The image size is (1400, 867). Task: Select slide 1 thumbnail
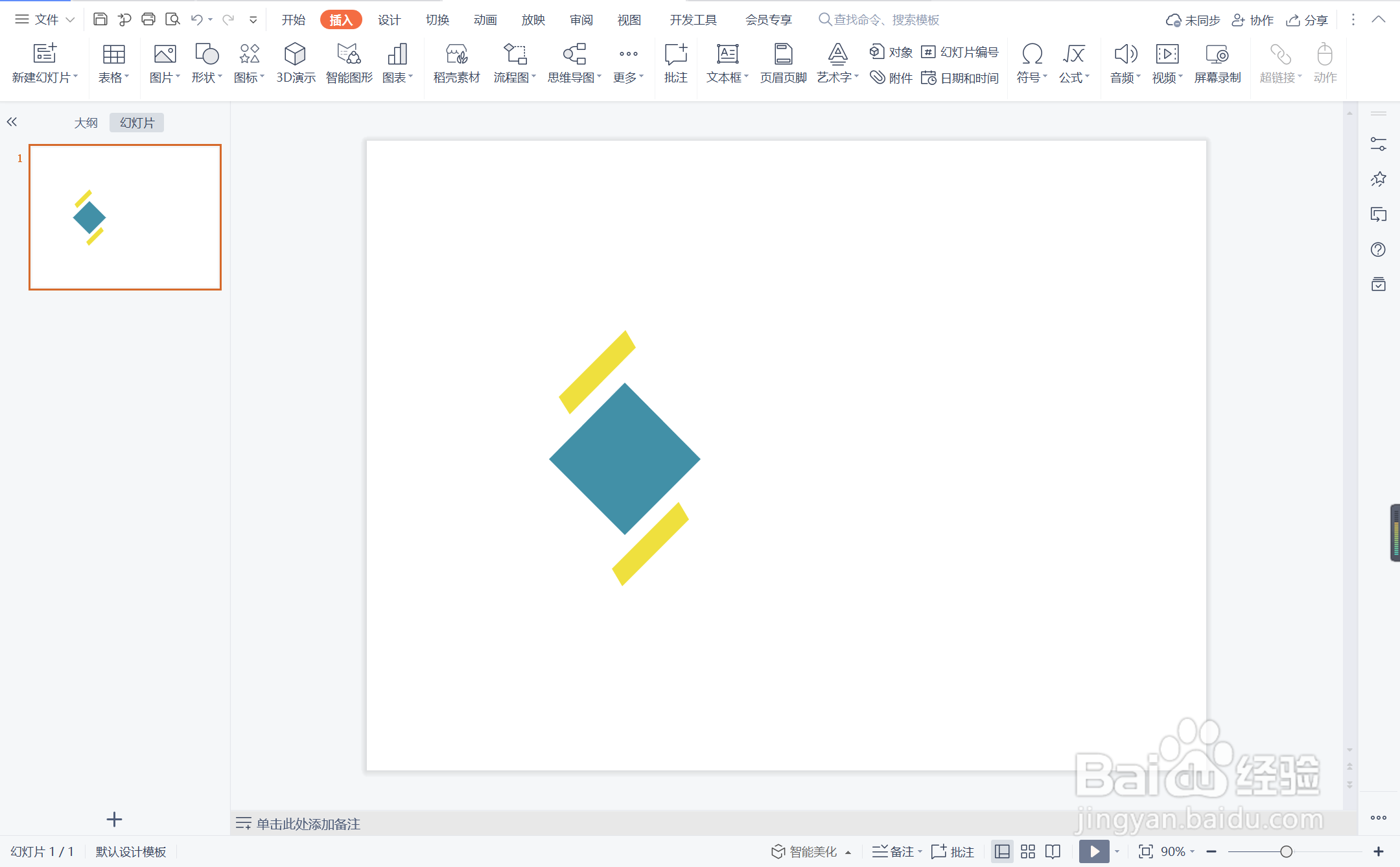pos(125,217)
